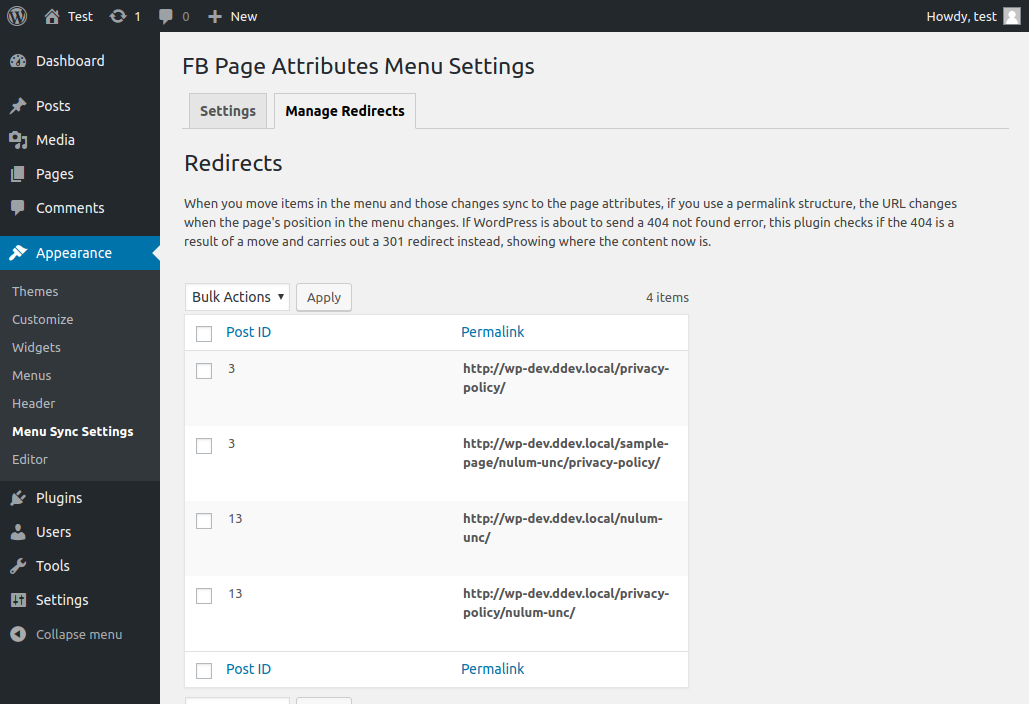Click the Posts pushpin icon
The image size is (1029, 704).
(18, 106)
